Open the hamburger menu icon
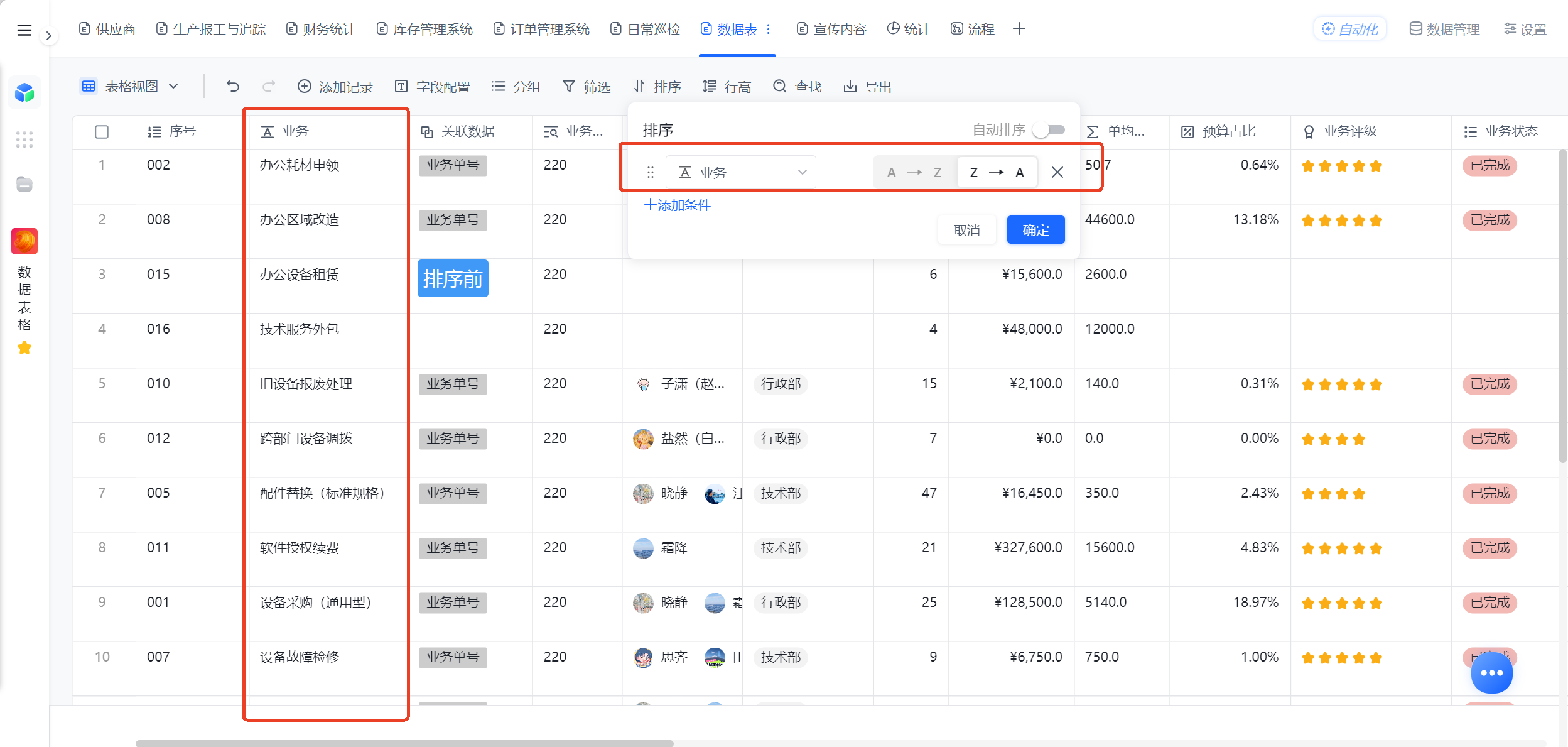Image resolution: width=1568 pixels, height=747 pixels. (24, 30)
